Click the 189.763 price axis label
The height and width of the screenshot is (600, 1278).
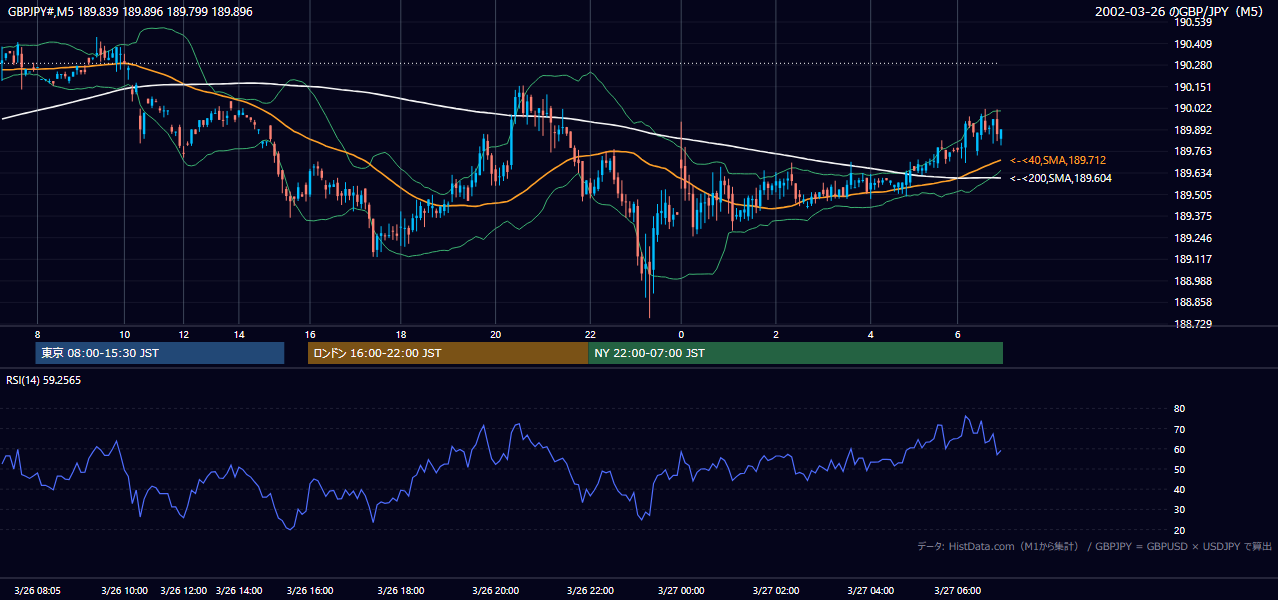click(x=1194, y=151)
